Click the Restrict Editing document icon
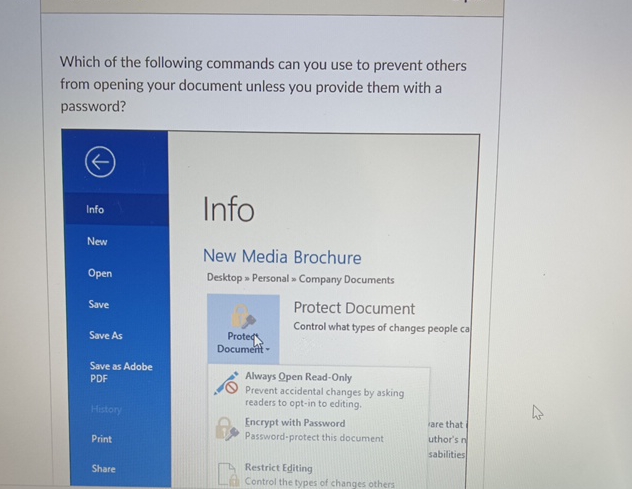Image resolution: width=632 pixels, height=489 pixels. coord(228,474)
